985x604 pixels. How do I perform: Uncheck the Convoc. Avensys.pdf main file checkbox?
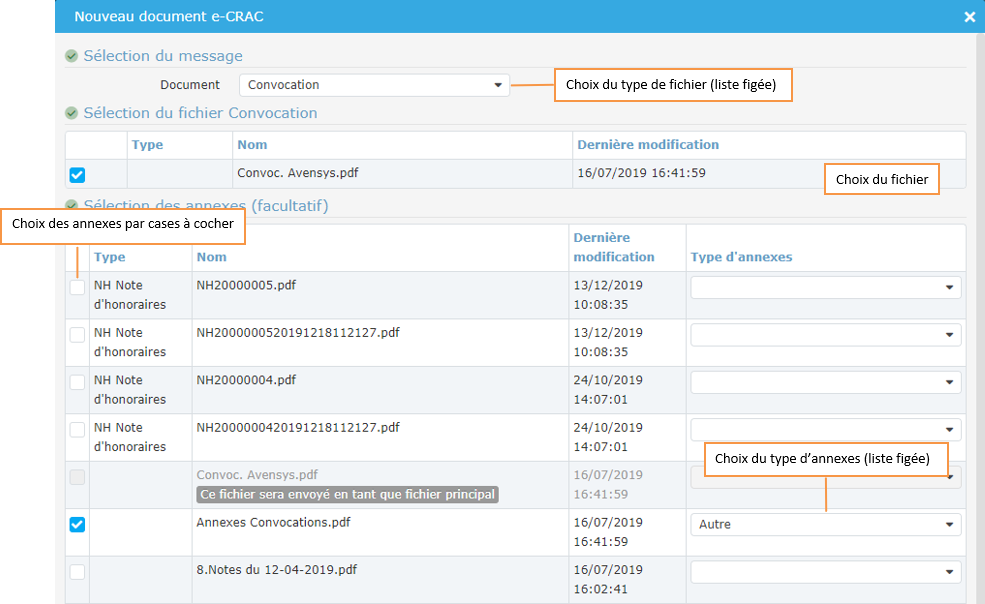click(77, 175)
